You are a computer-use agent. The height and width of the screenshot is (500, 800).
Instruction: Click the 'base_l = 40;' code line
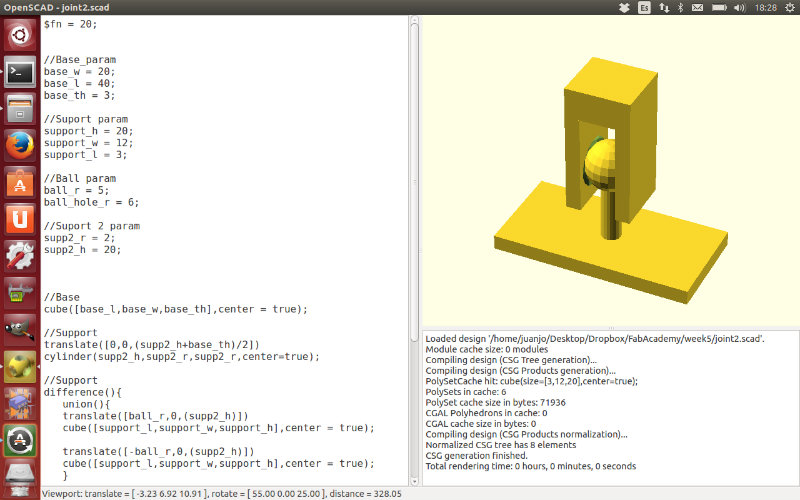pyautogui.click(x=79, y=83)
